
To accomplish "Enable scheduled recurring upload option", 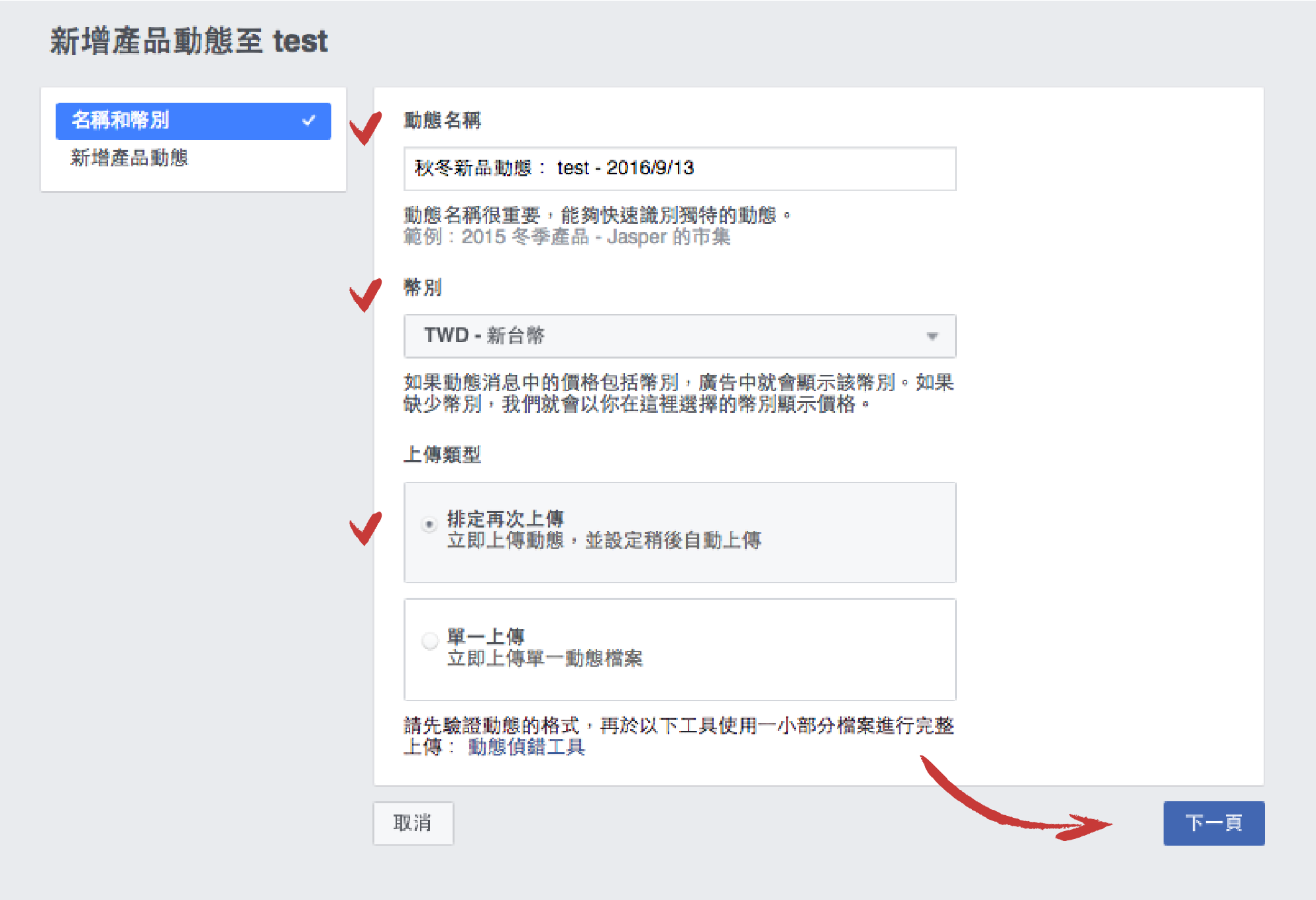I will coord(430,524).
